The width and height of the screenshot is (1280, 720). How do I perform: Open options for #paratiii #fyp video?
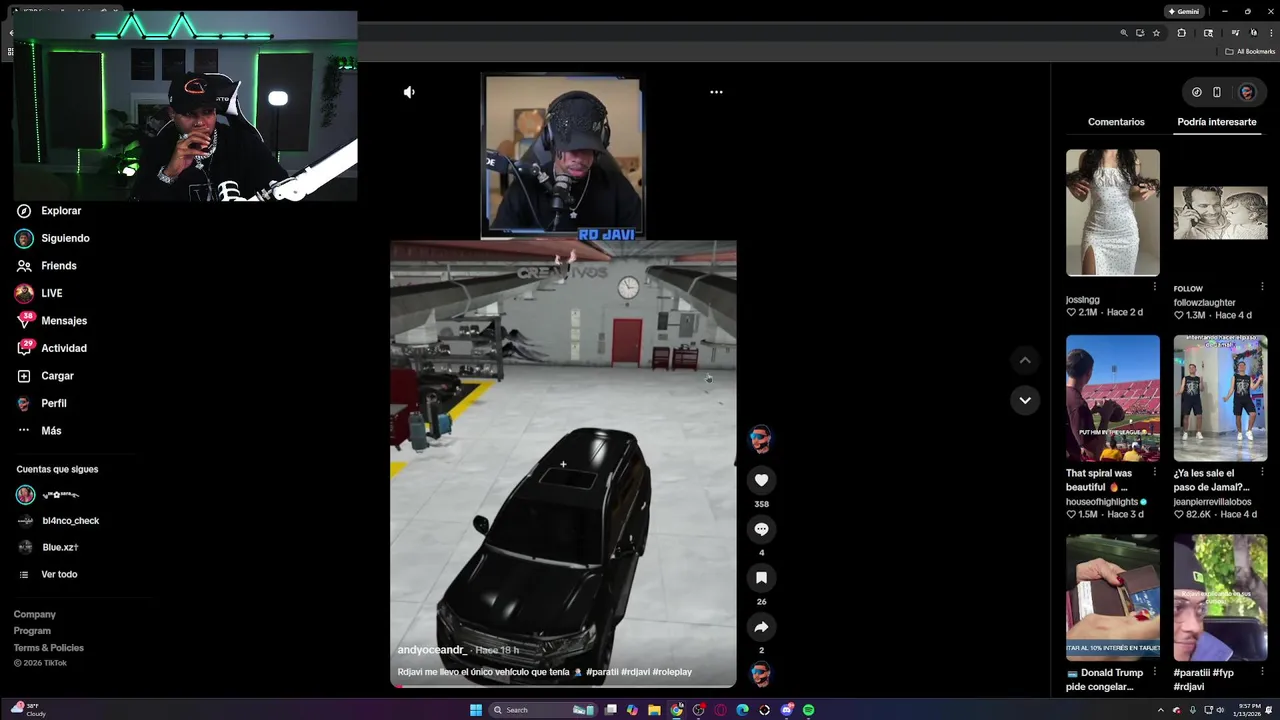[1262, 671]
